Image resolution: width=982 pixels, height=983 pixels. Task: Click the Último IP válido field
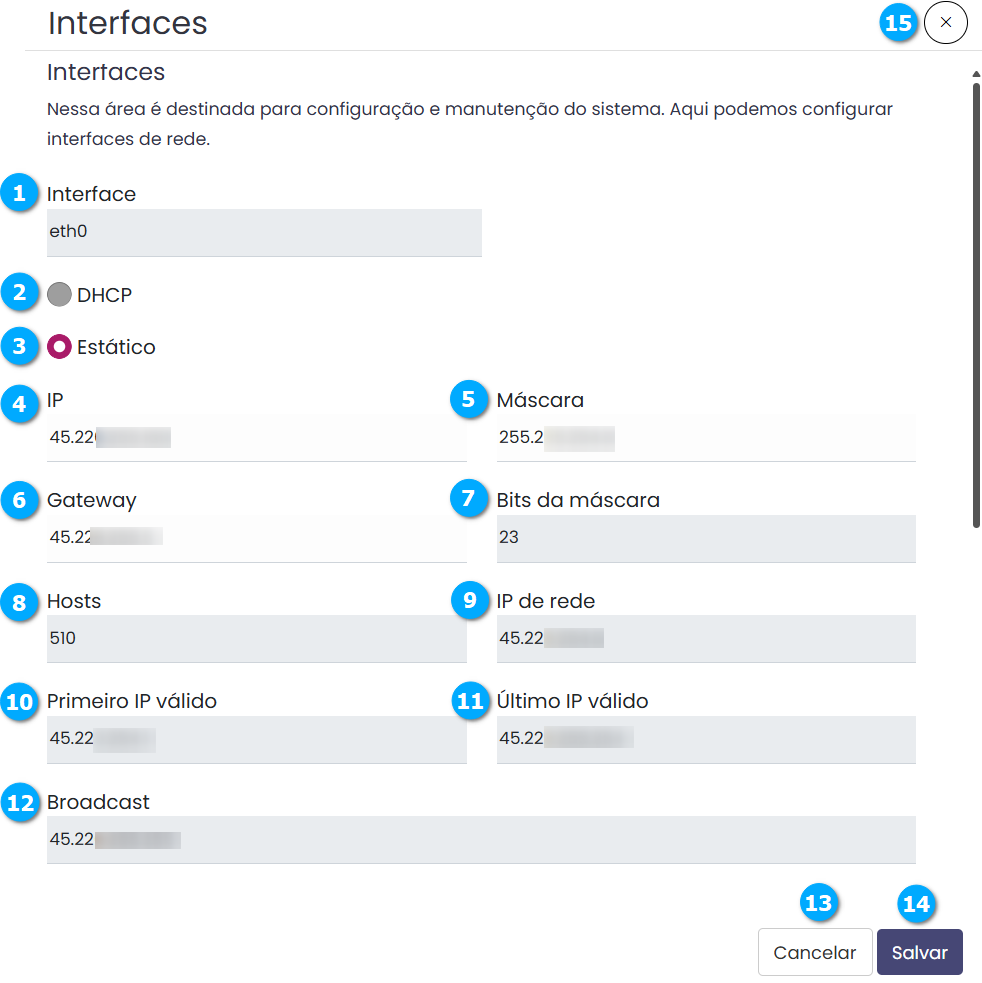[706, 740]
